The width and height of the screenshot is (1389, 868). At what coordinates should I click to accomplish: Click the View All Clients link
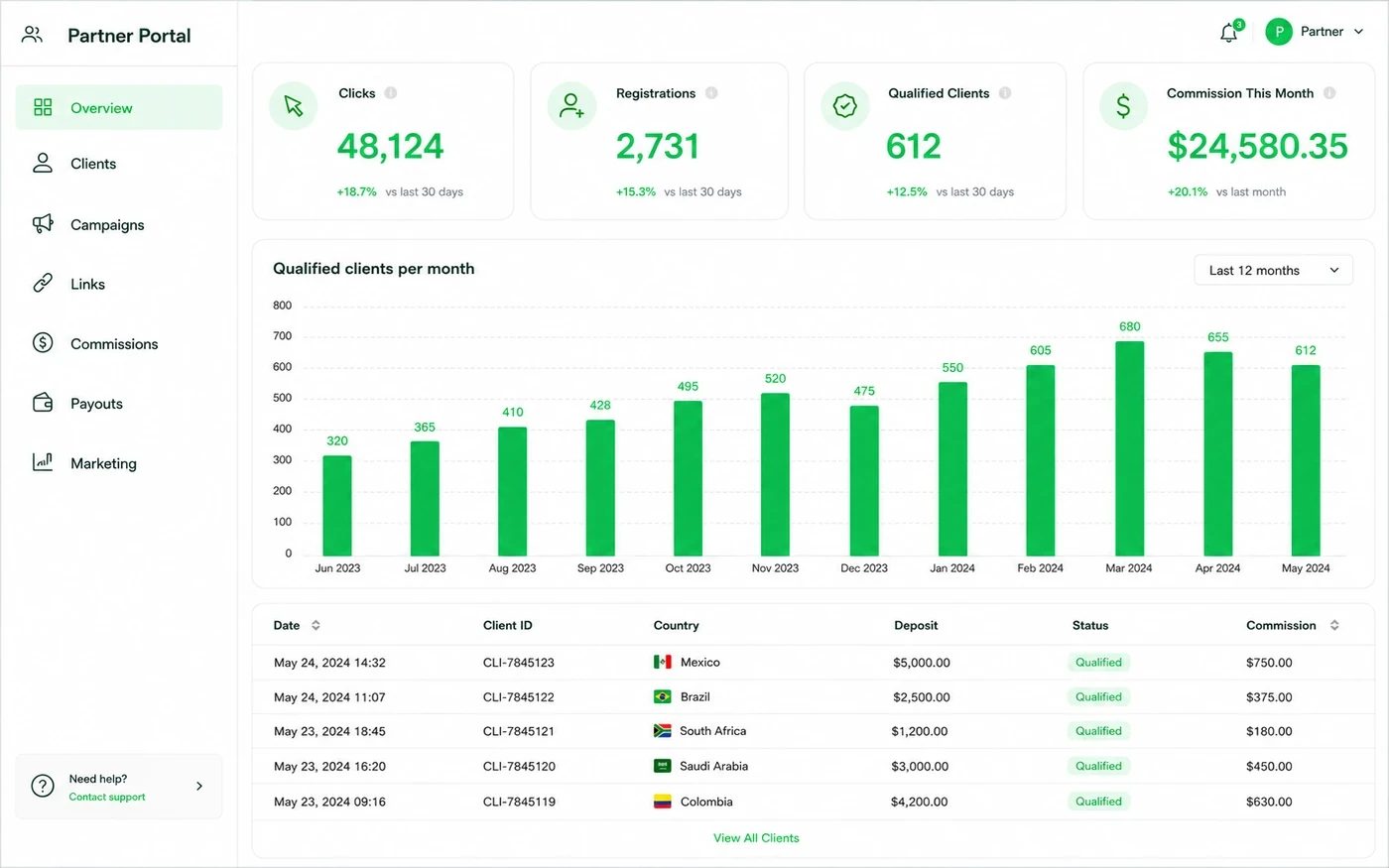756,838
